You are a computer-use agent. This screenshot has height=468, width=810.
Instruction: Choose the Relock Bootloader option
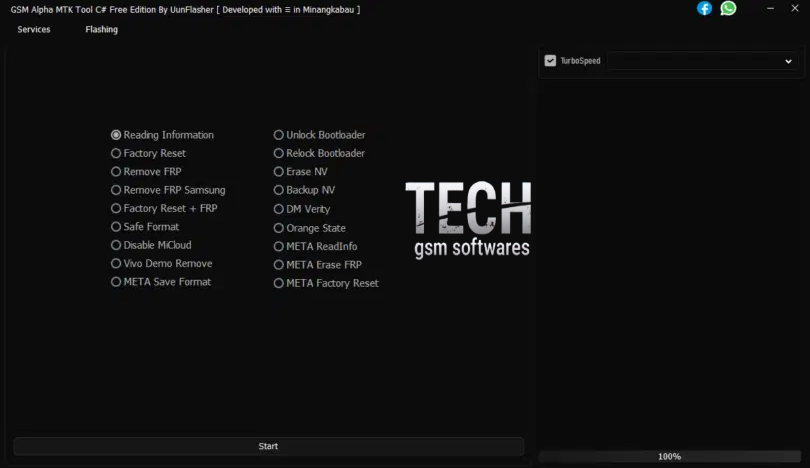(319, 153)
